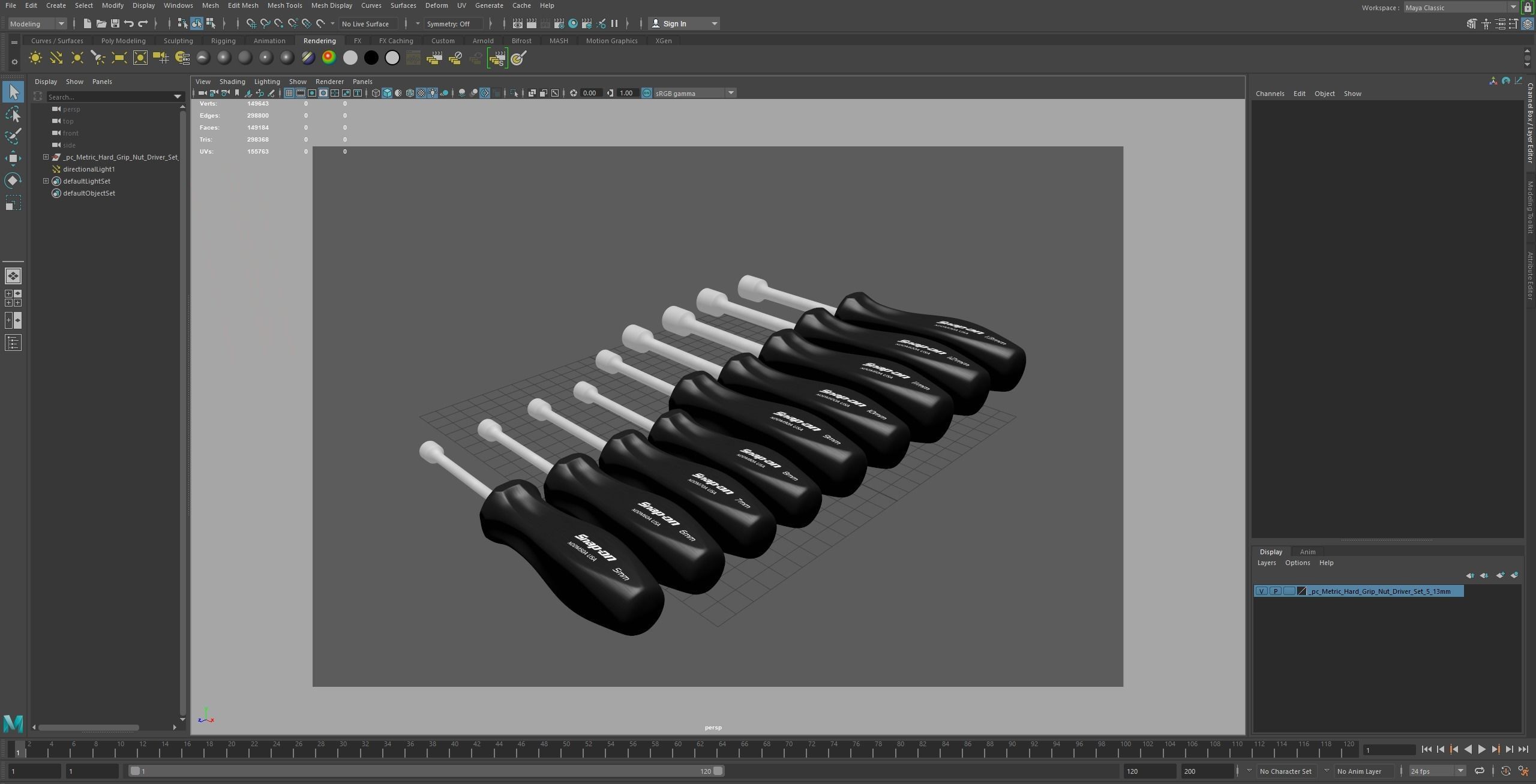
Task: Switch to the Poly Modeling shelf tab
Action: tap(123, 41)
